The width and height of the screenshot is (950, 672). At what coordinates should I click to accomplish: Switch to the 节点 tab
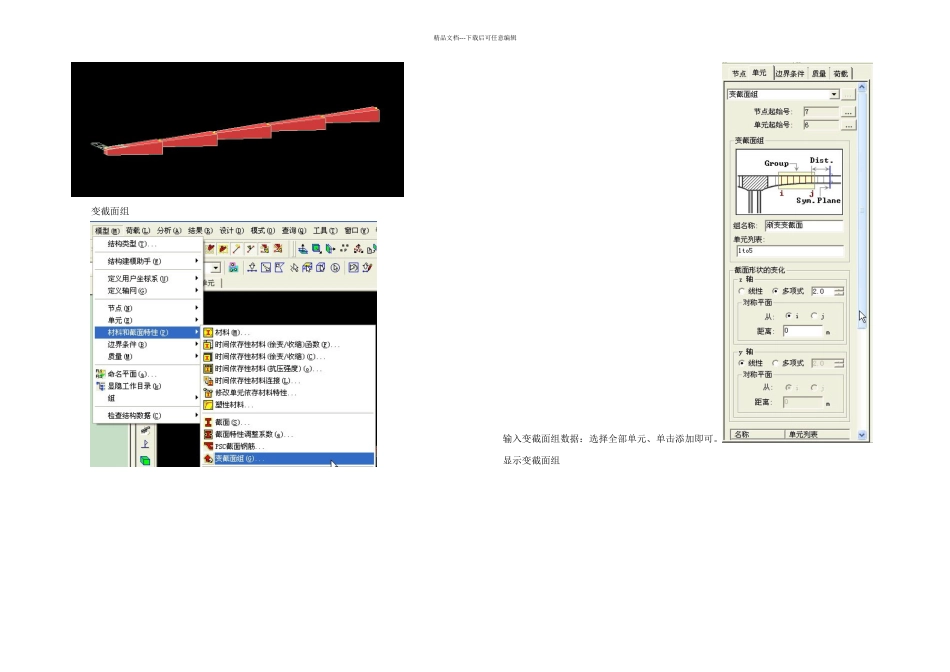point(739,74)
